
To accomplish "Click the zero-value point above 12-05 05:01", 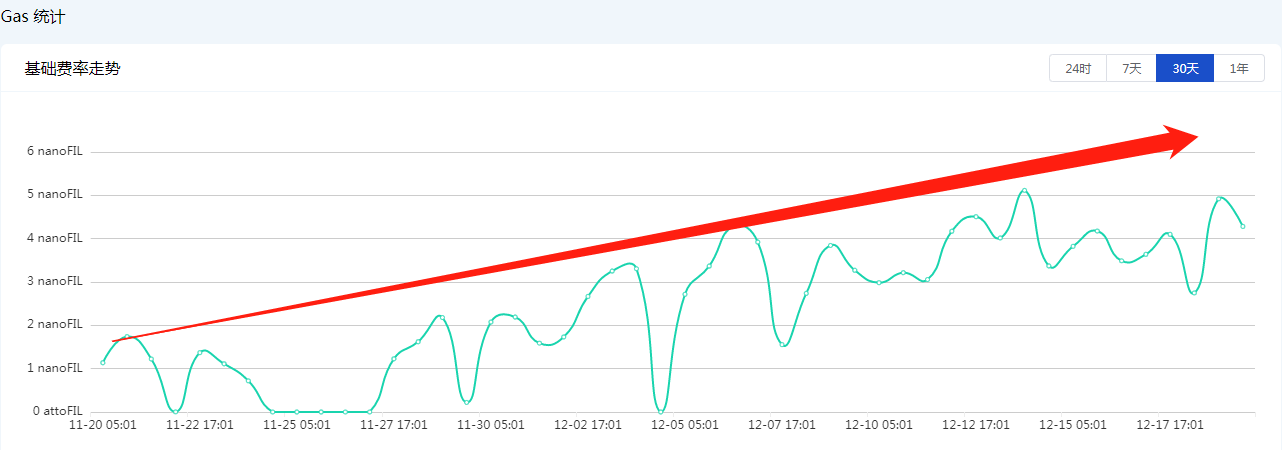I will [x=661, y=411].
